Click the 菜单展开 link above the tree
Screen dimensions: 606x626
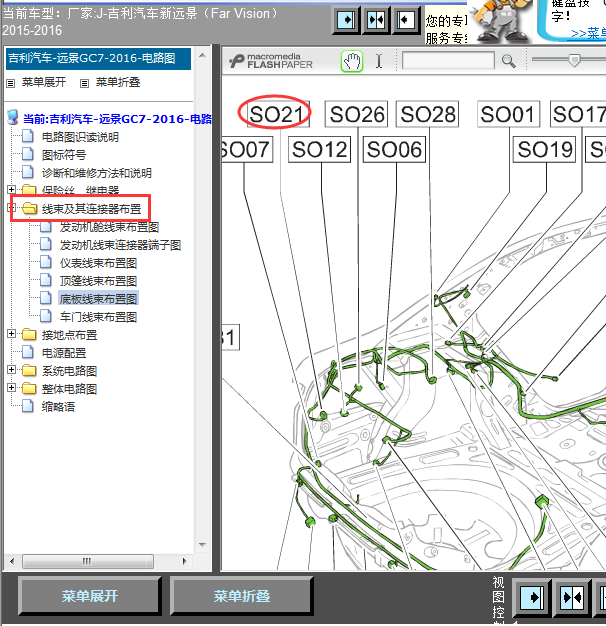click(x=44, y=82)
